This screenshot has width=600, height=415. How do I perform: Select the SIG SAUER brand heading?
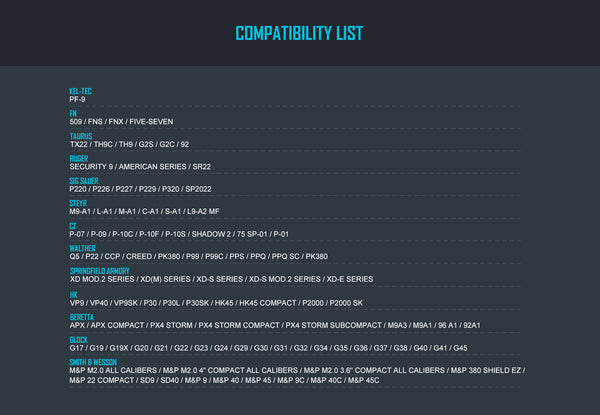coord(85,181)
